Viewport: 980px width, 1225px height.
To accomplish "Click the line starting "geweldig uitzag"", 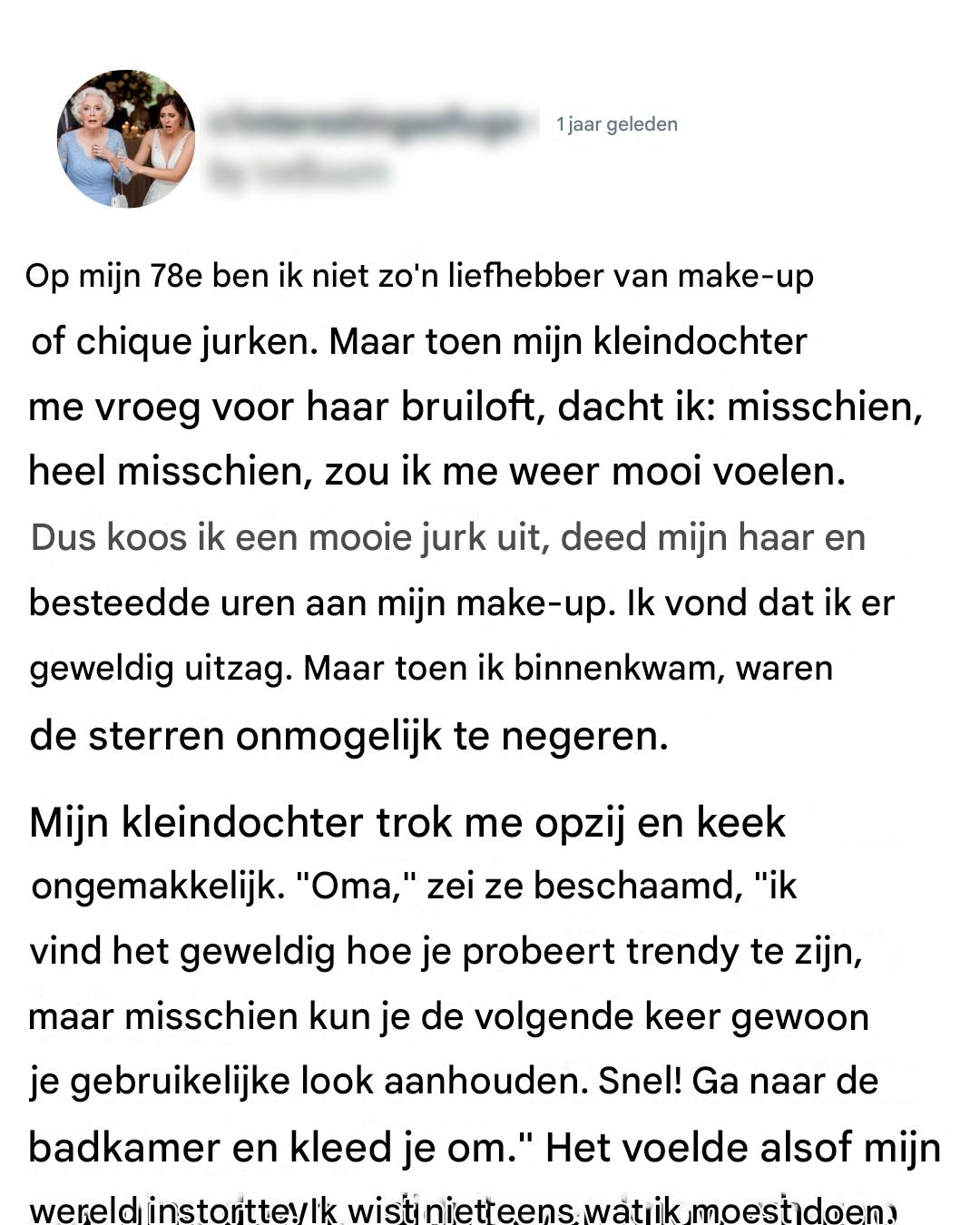I will point(431,668).
